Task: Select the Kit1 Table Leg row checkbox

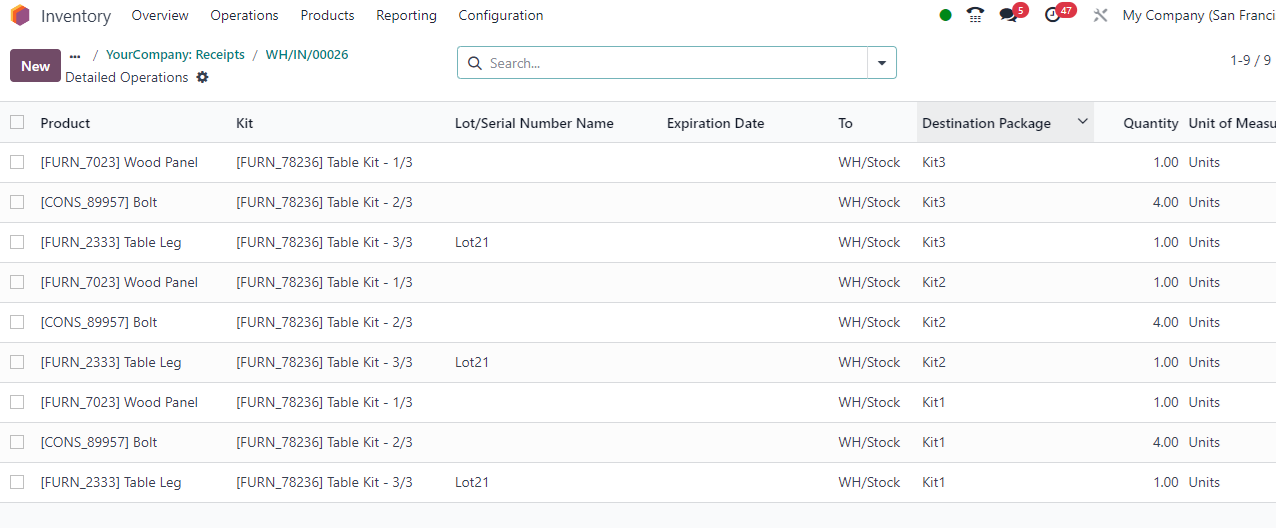Action: coord(17,482)
